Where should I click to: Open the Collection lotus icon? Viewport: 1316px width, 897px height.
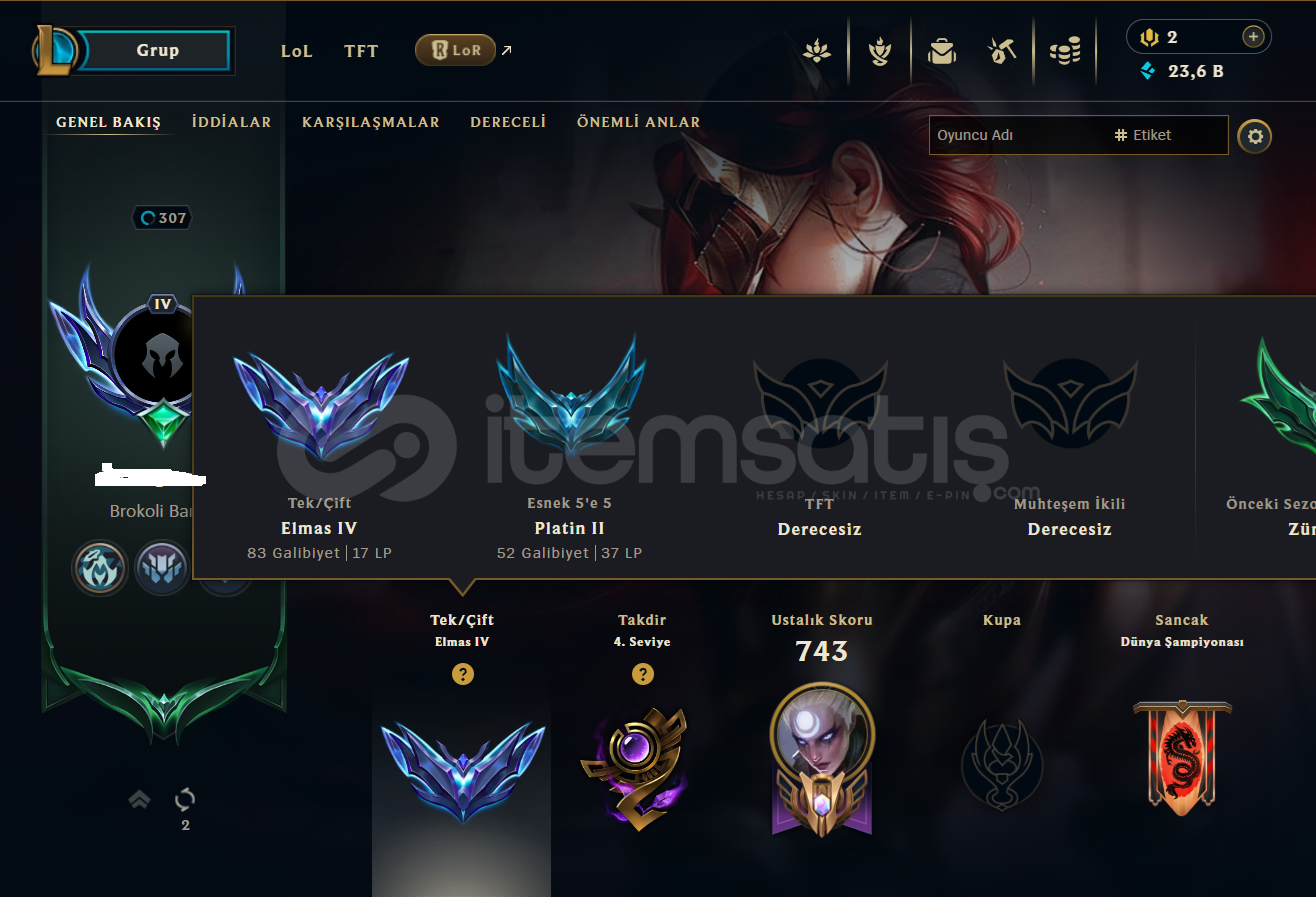817,50
